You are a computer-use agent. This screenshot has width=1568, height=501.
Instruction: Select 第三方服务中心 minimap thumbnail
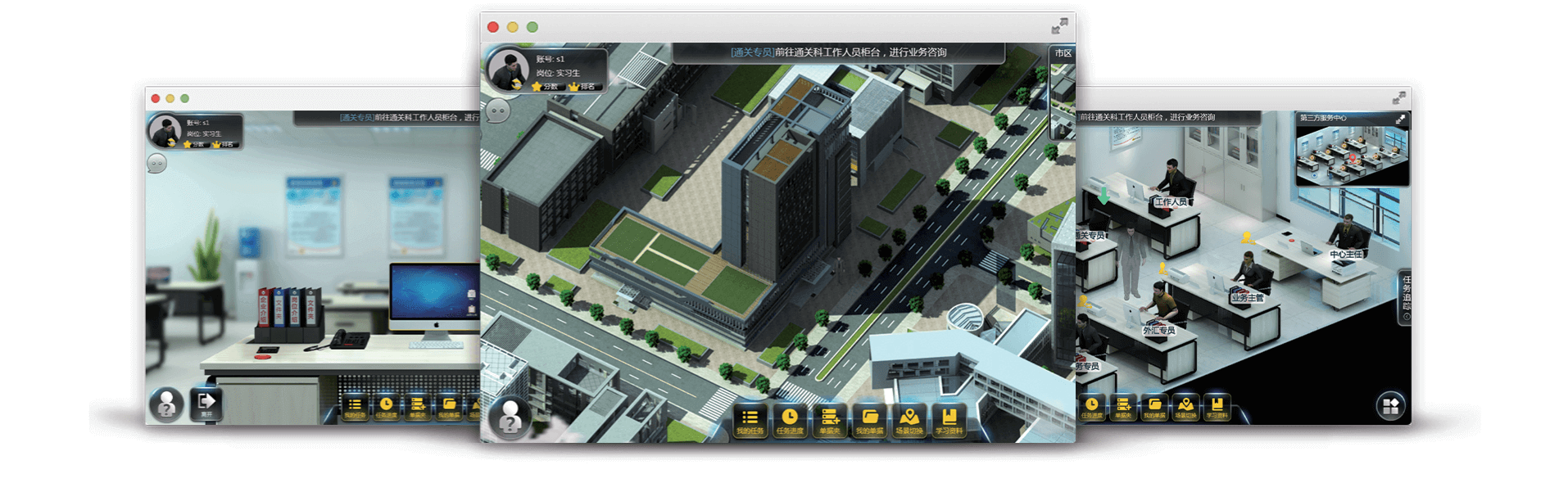[1351, 155]
